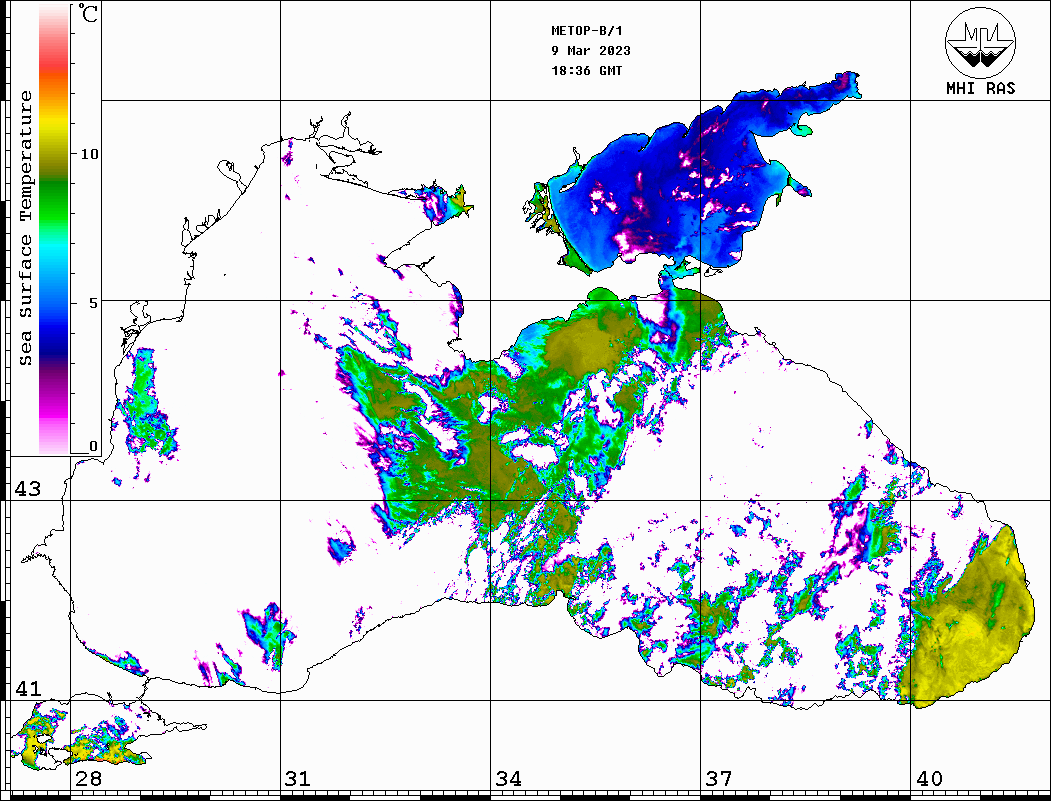The width and height of the screenshot is (1051, 801).
Task: Click the longitude label '34'
Action: pyautogui.click(x=508, y=779)
